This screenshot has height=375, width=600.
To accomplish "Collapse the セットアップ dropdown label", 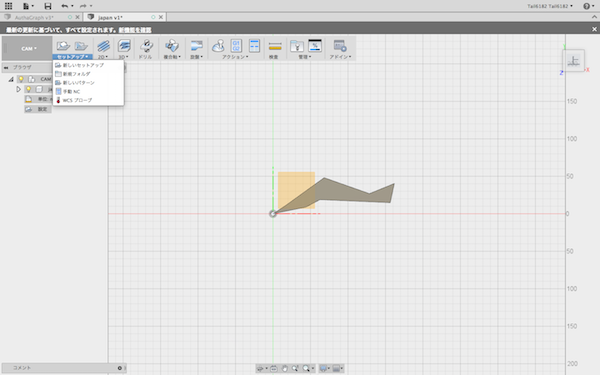I will click(x=72, y=57).
